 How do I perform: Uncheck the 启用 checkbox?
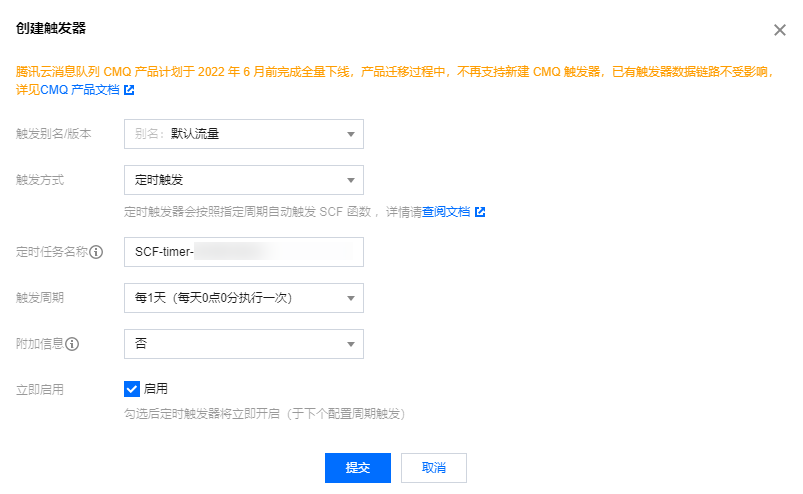click(132, 389)
